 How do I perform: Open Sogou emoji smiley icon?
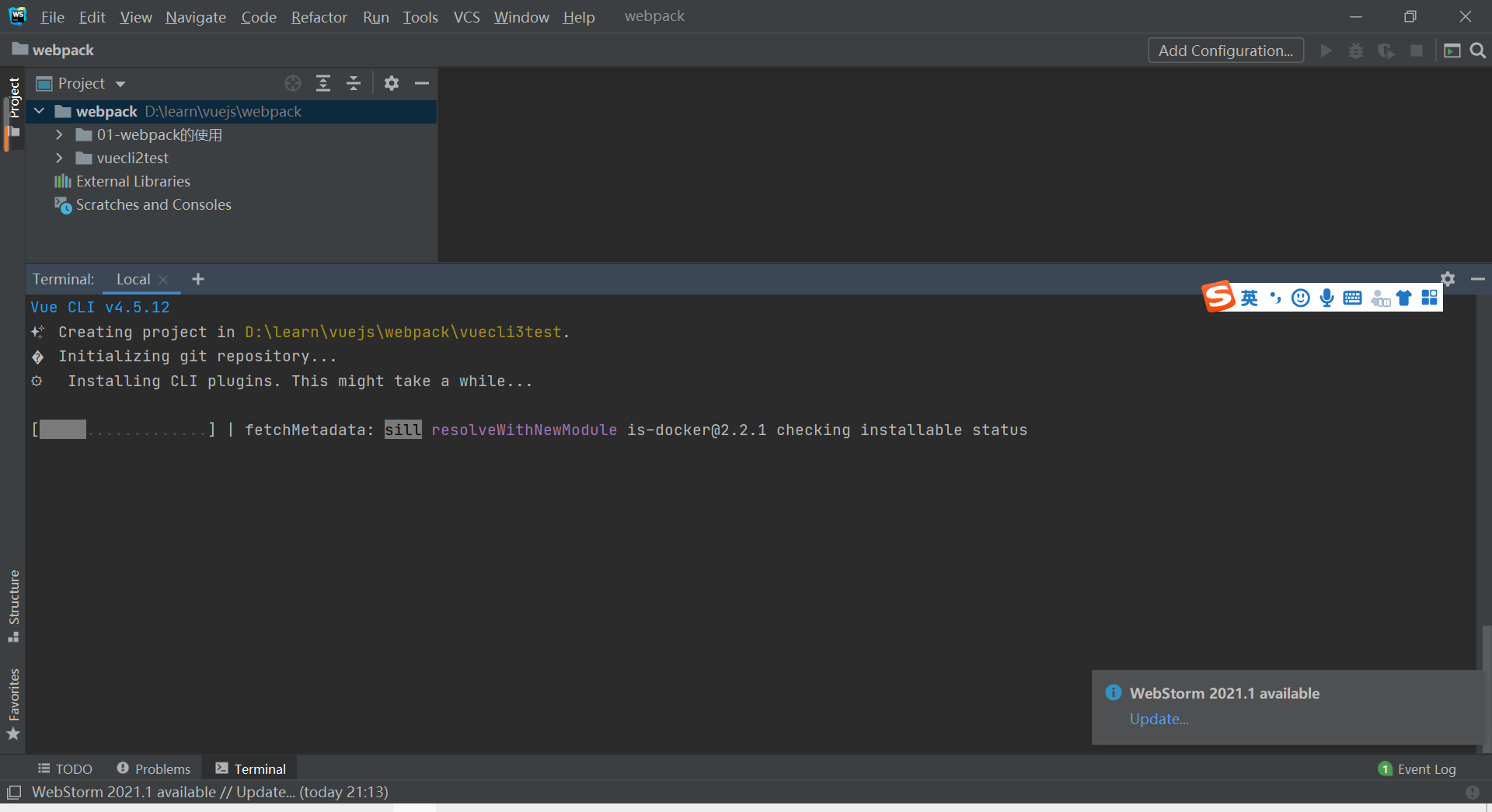point(1301,298)
